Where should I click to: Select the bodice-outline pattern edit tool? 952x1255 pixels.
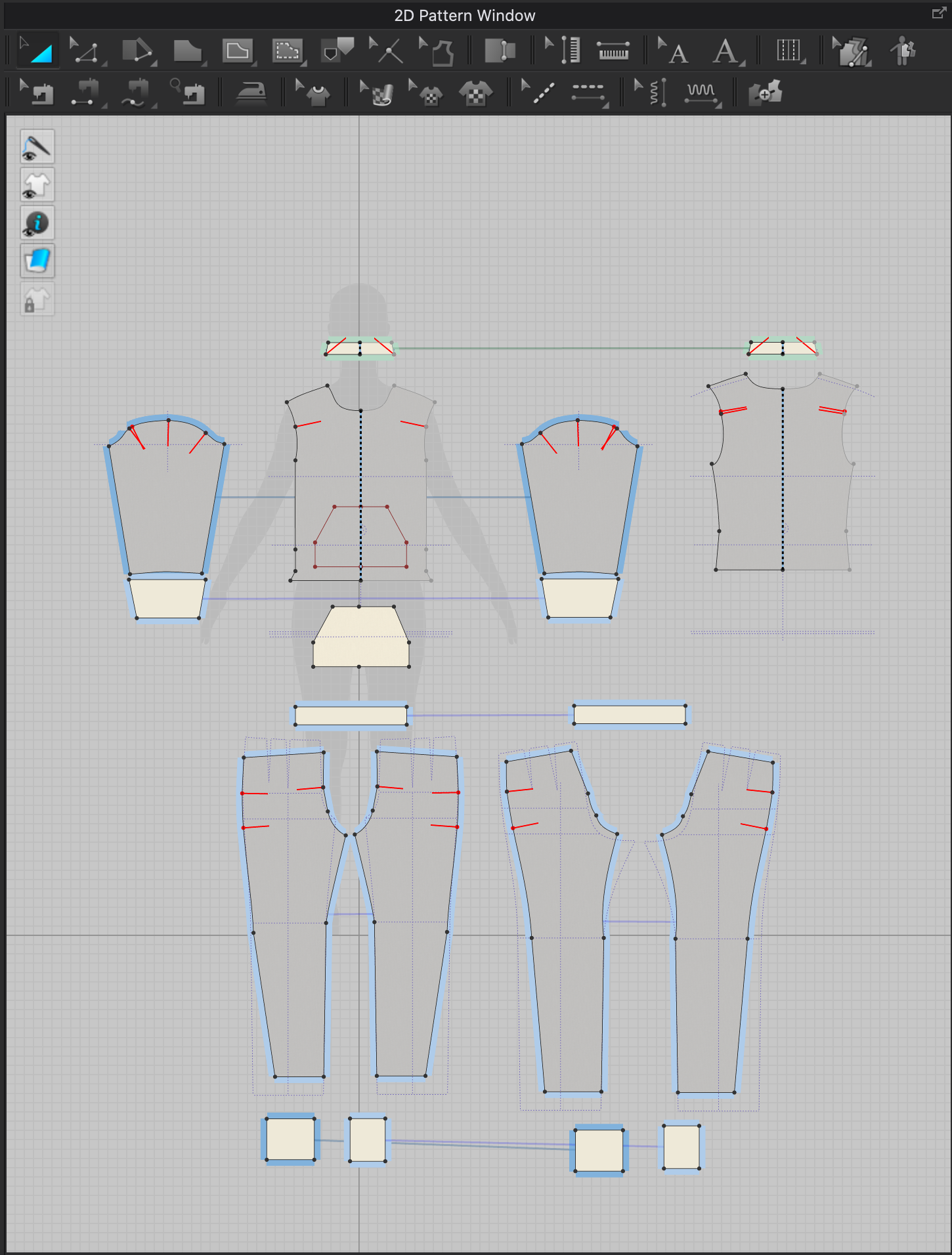pyautogui.click(x=437, y=51)
